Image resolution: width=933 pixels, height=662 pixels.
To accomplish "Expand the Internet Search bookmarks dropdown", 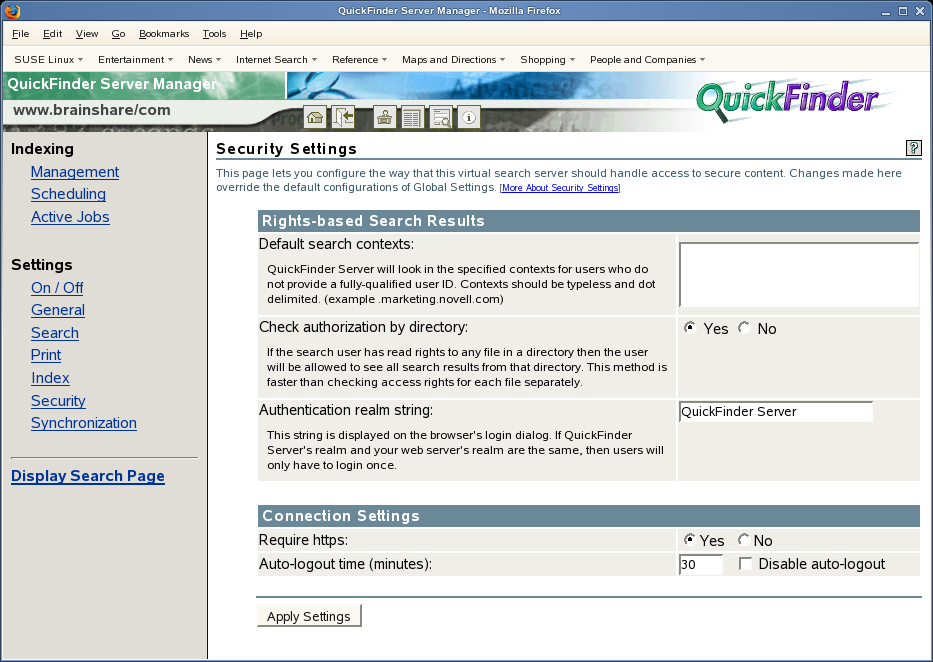I will 277,59.
